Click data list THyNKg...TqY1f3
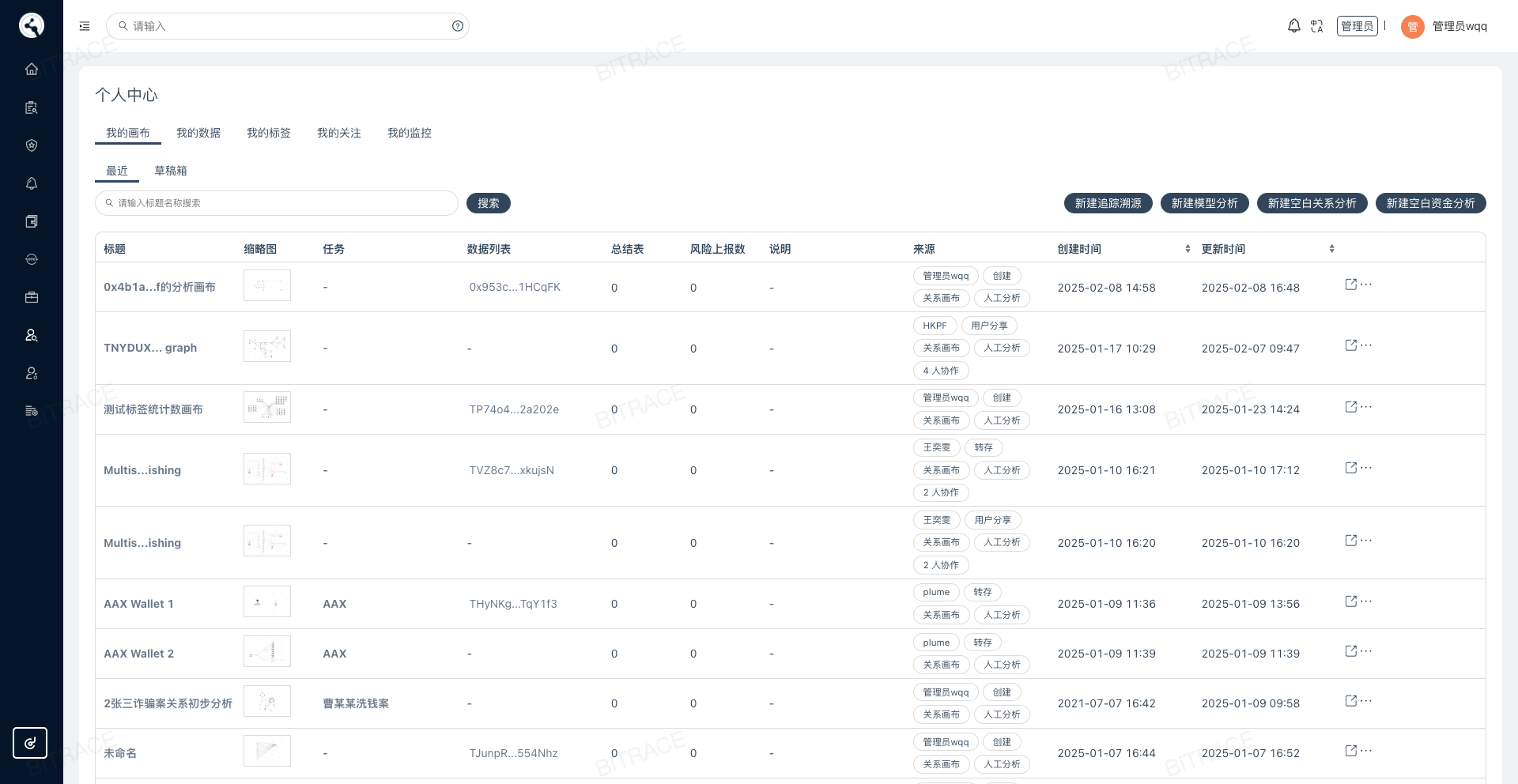Image resolution: width=1518 pixels, height=784 pixels. (513, 604)
